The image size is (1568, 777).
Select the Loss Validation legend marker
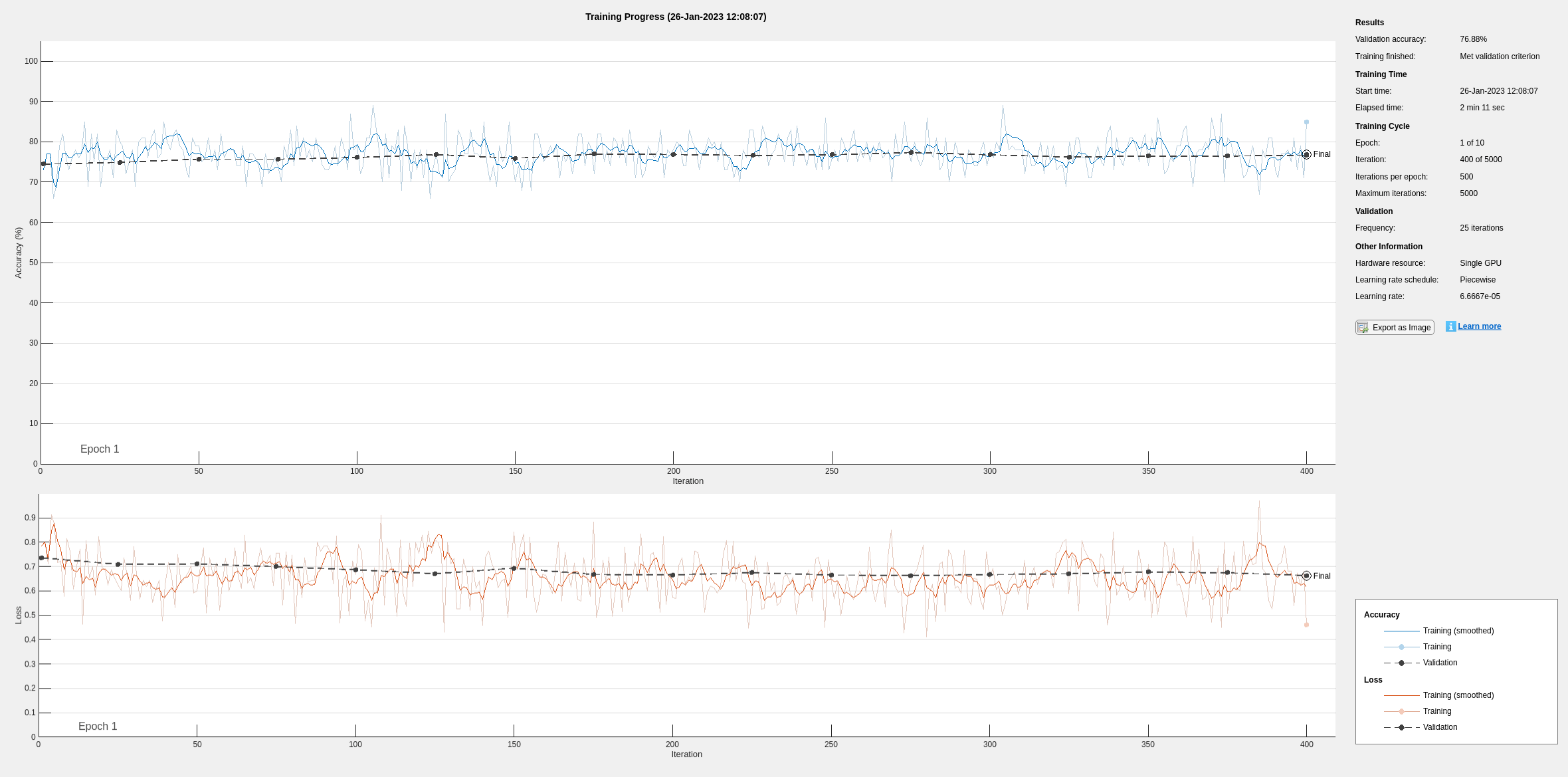tap(1401, 727)
